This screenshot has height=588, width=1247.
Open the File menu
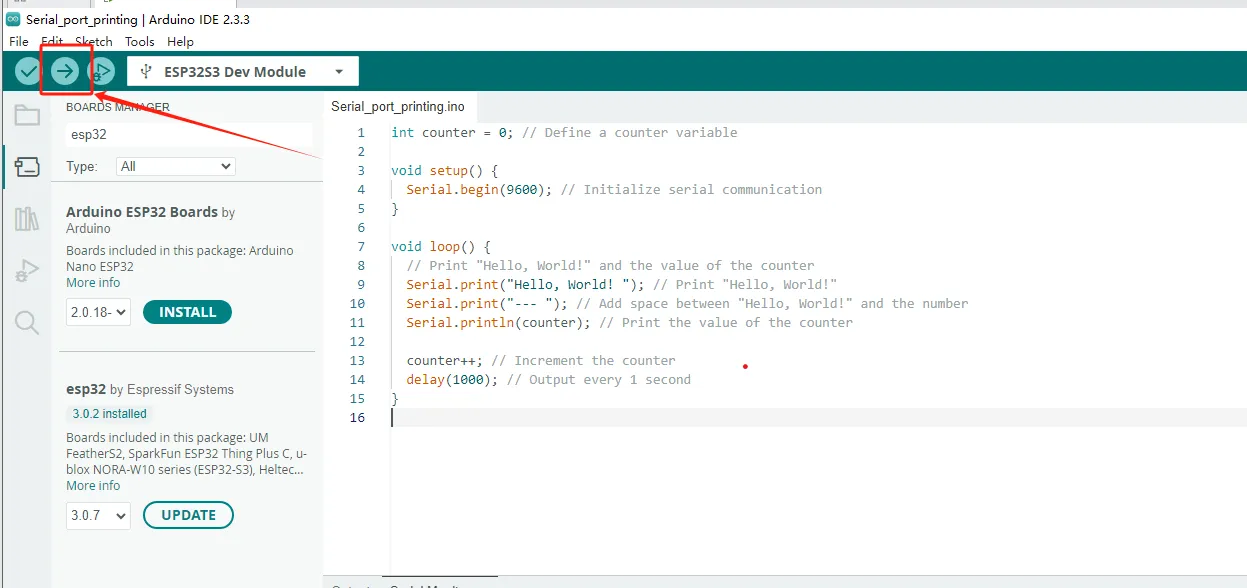[x=19, y=41]
